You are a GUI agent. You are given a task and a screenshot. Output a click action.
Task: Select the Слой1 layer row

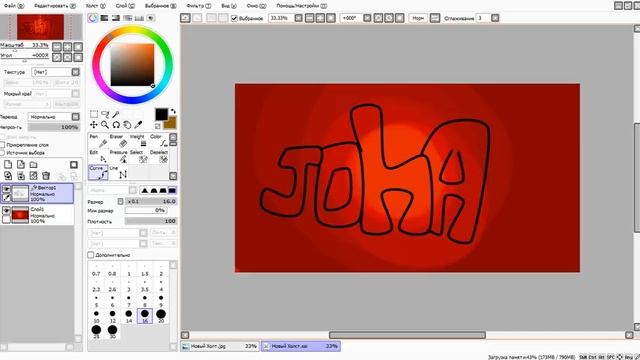[38, 215]
